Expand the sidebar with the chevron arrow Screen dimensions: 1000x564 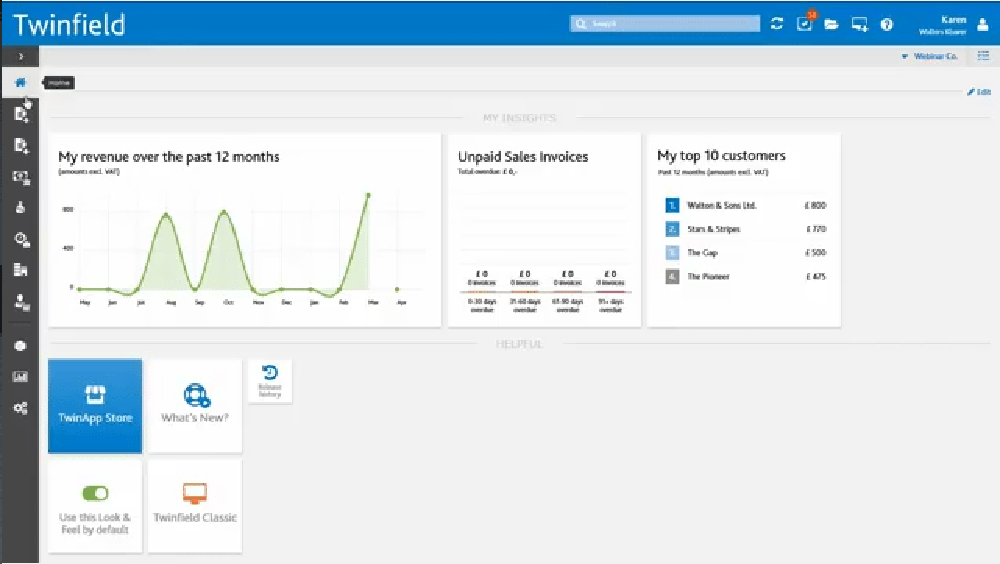point(20,56)
